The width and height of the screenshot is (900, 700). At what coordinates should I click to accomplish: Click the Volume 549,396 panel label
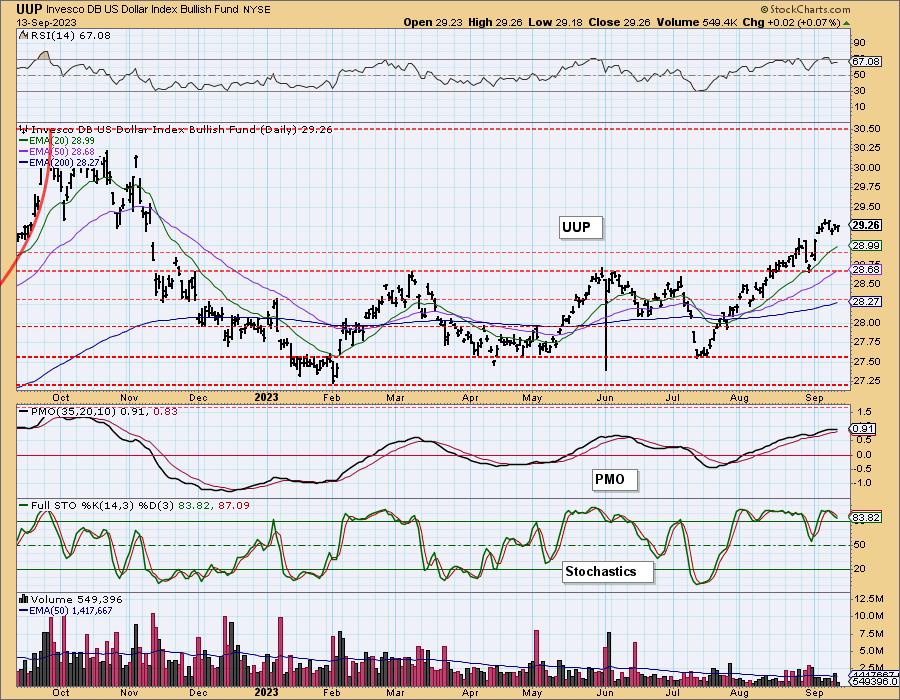click(x=75, y=600)
